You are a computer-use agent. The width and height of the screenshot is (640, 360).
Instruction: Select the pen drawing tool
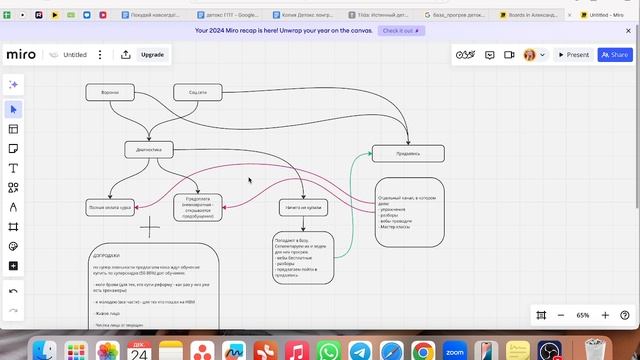tap(13, 207)
